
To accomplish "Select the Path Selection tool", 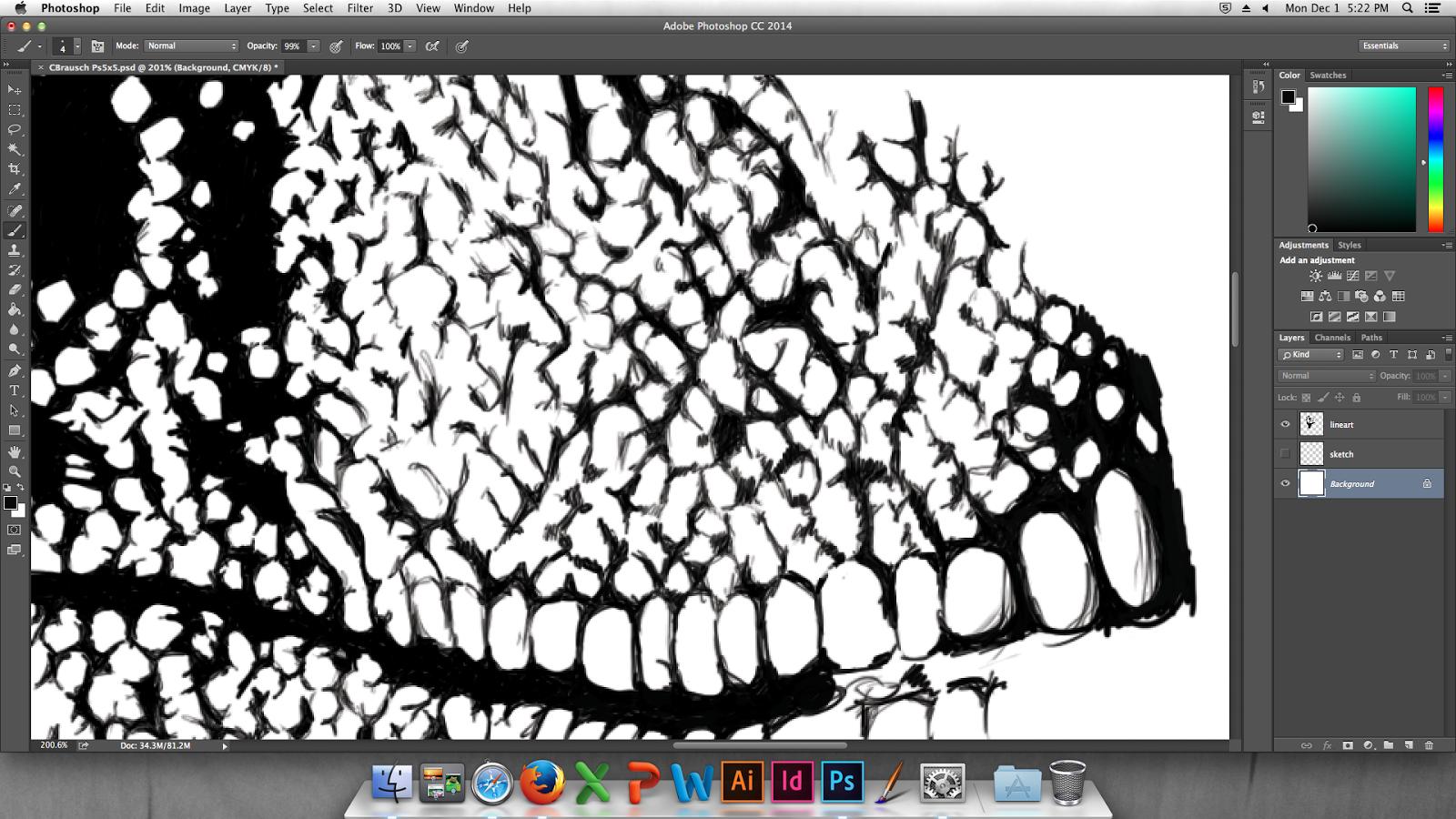I will pyautogui.click(x=15, y=410).
